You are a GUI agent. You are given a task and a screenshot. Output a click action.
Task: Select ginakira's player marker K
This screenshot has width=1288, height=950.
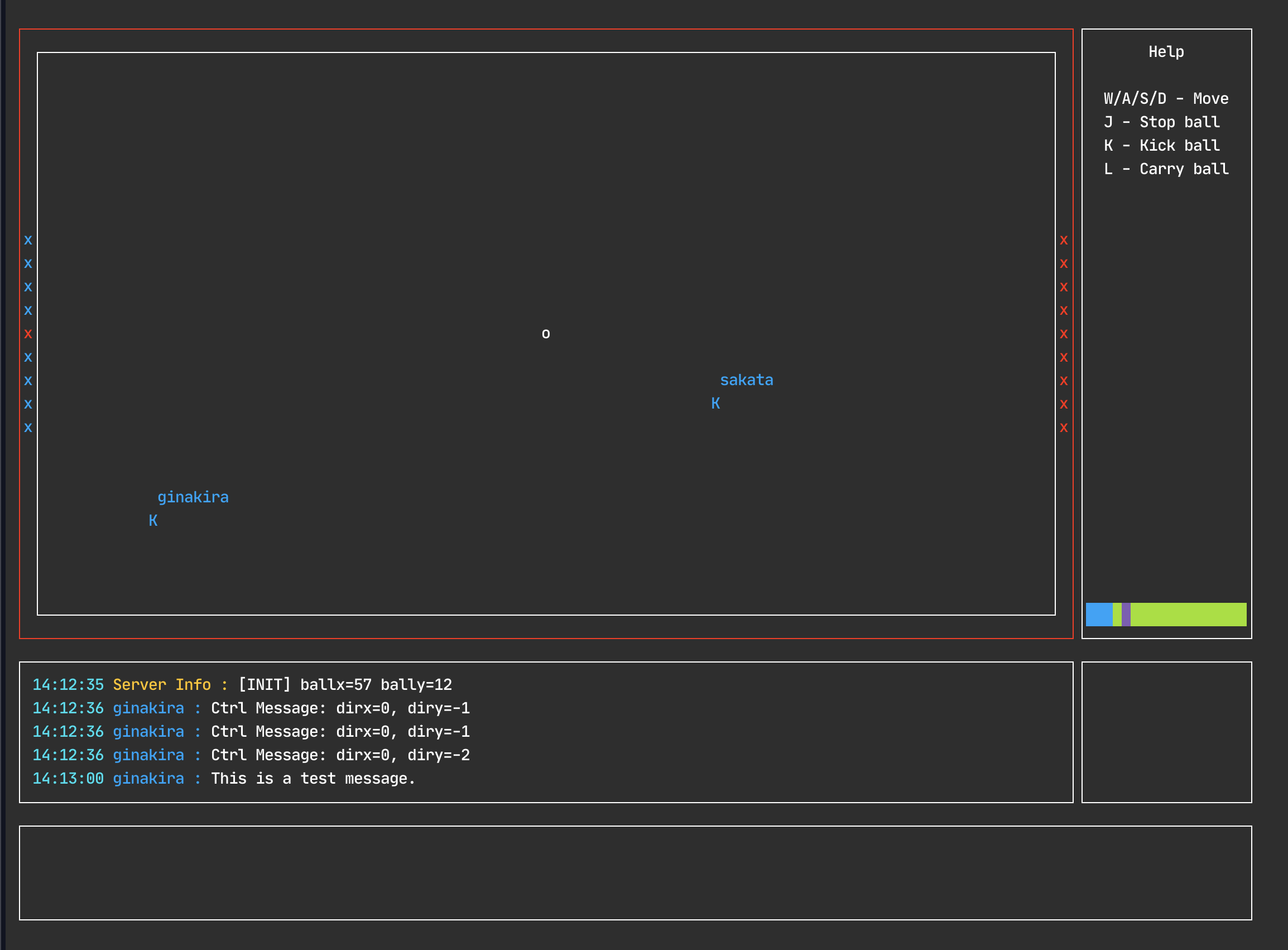[x=152, y=520]
